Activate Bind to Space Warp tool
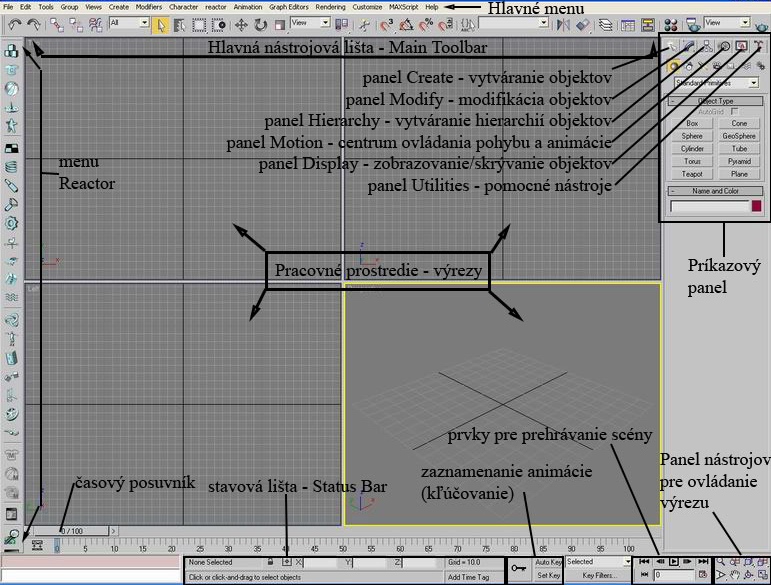The width and height of the screenshot is (771, 585). pos(95,25)
